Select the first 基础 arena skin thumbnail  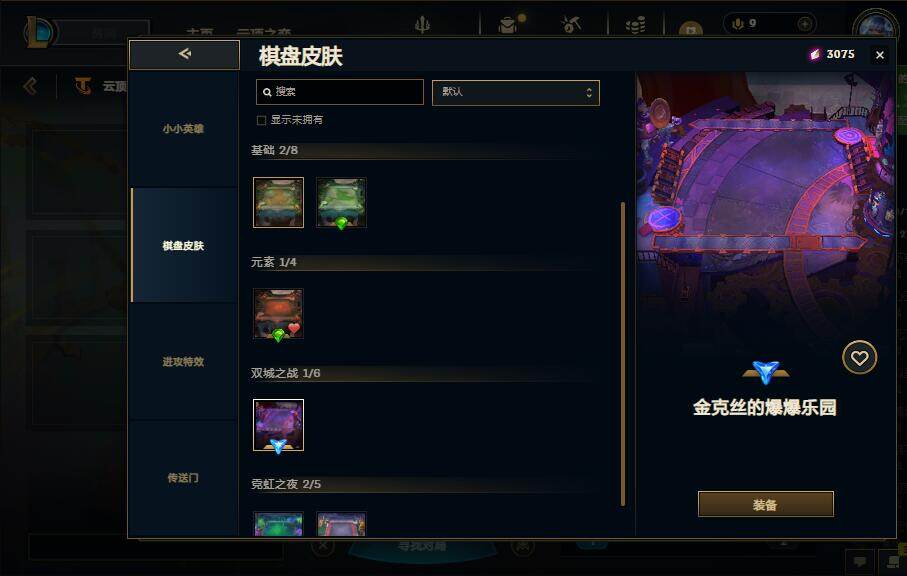click(278, 202)
